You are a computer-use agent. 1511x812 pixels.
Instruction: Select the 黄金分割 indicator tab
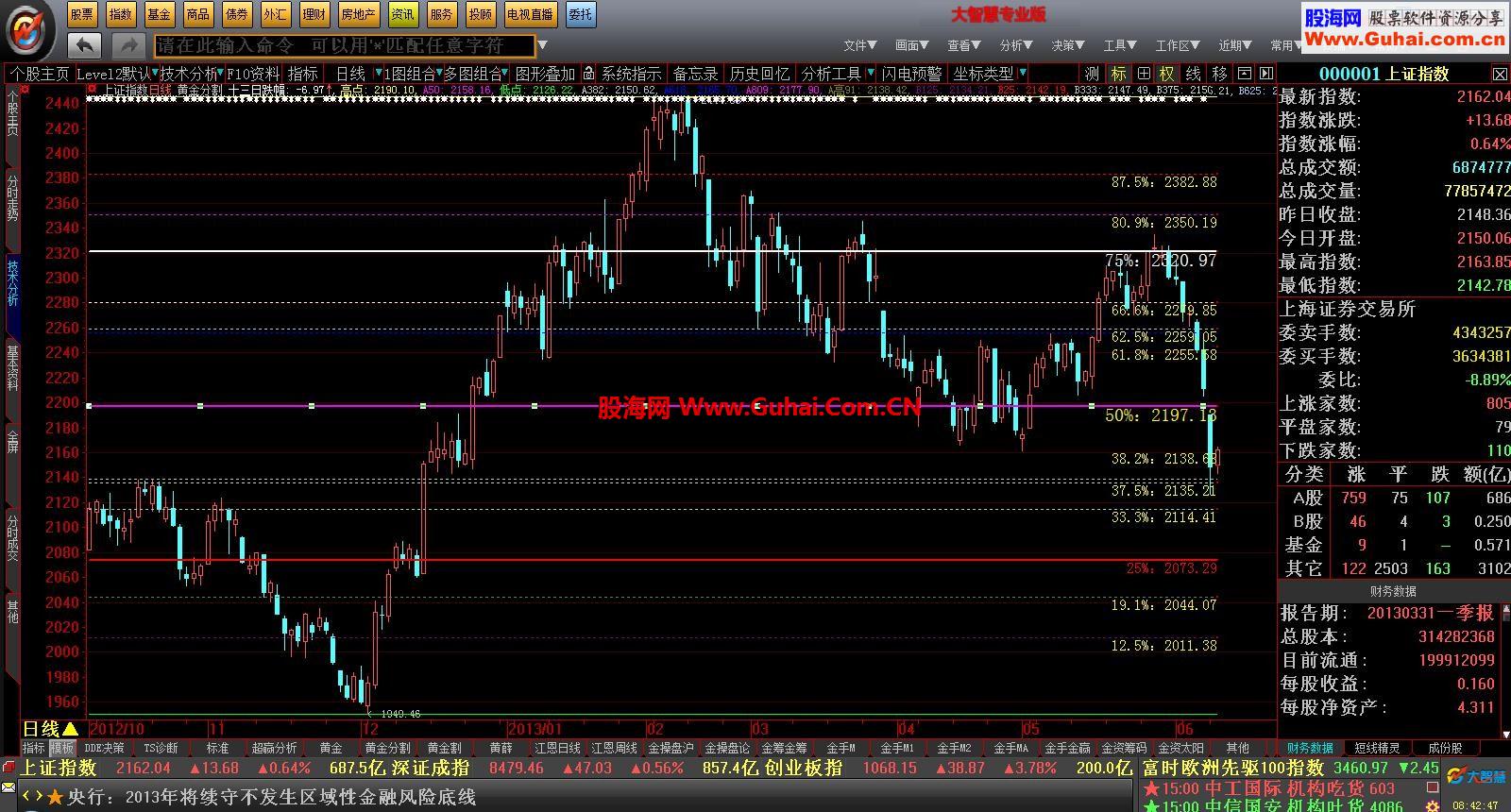(x=387, y=748)
